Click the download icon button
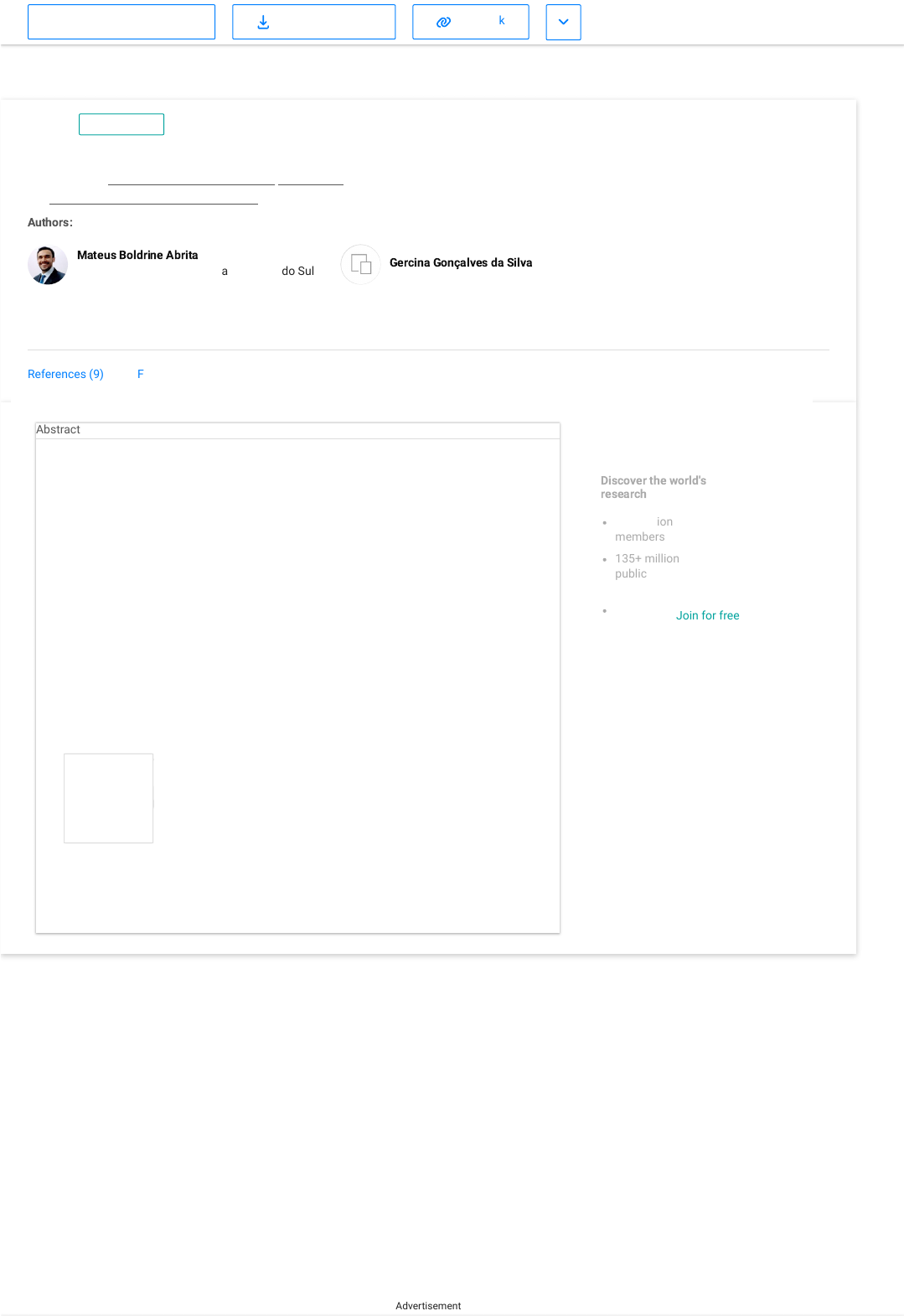 [x=263, y=23]
